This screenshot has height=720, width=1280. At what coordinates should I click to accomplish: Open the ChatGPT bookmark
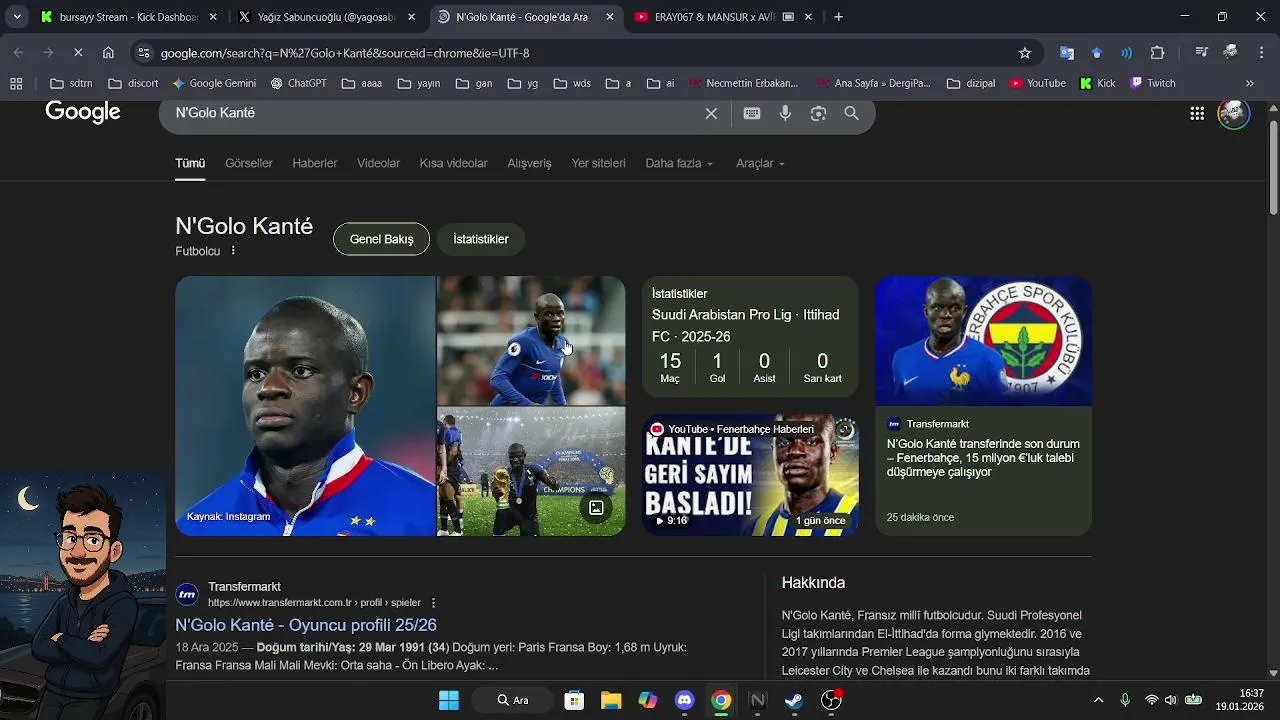pos(298,83)
